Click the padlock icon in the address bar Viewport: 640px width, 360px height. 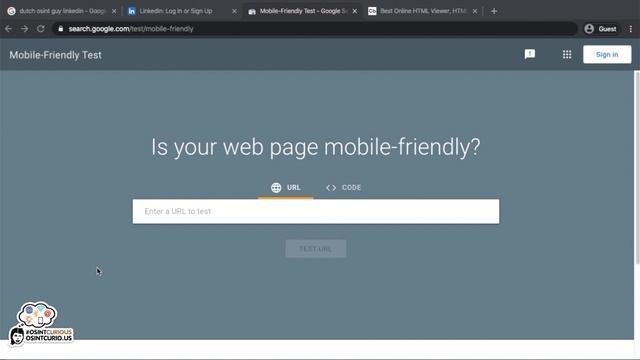pyautogui.click(x=60, y=29)
